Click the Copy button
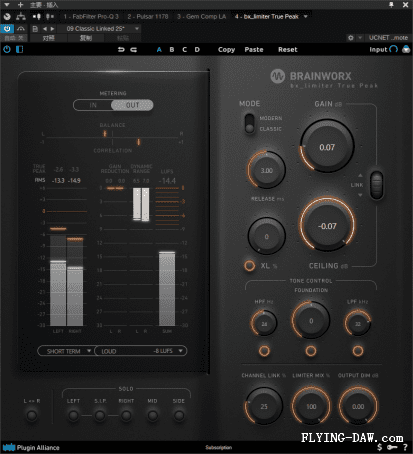 click(226, 50)
